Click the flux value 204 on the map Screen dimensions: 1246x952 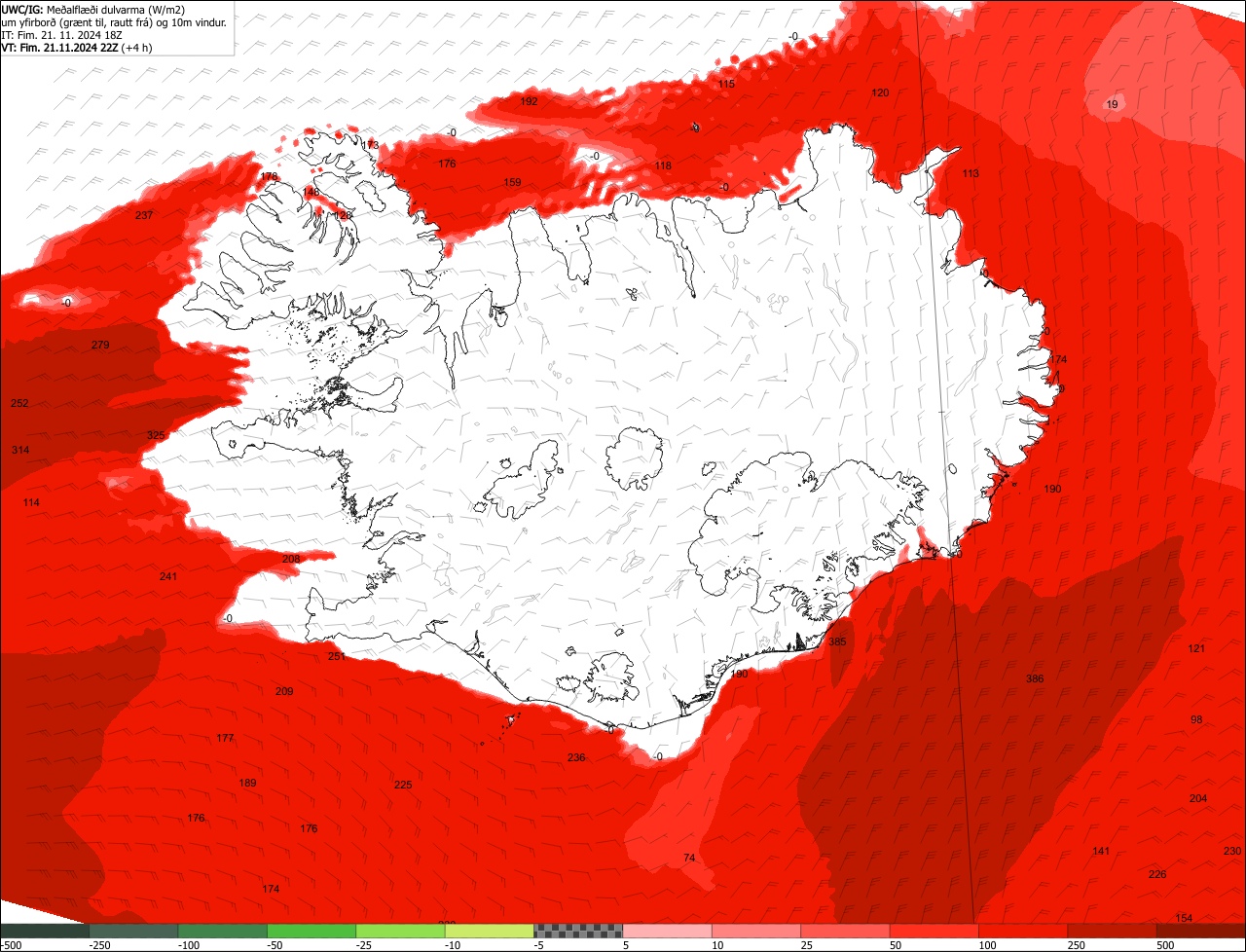pyautogui.click(x=1198, y=798)
